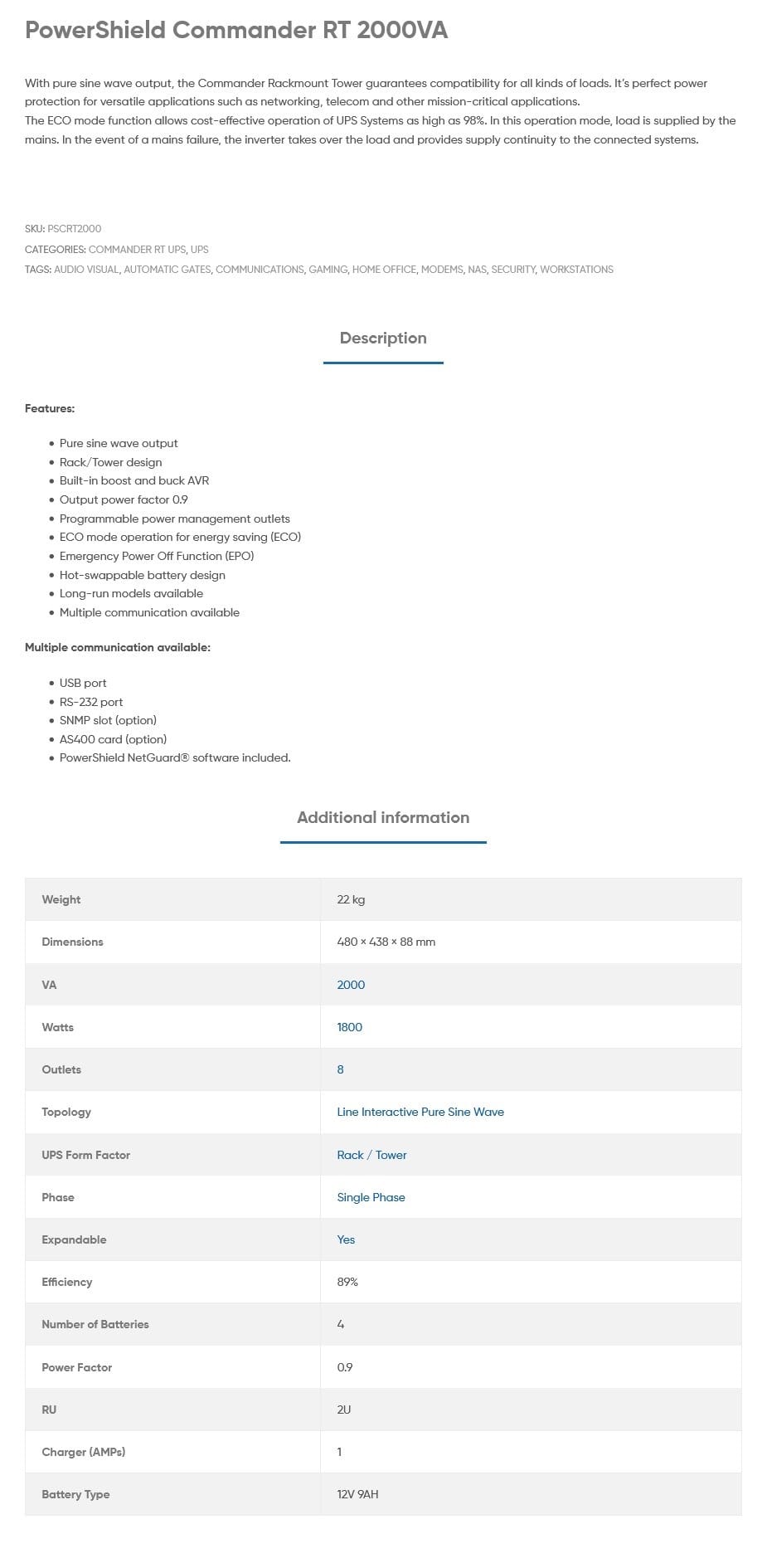
Task: Click the 1800 Watts attribute link
Action: click(349, 1027)
